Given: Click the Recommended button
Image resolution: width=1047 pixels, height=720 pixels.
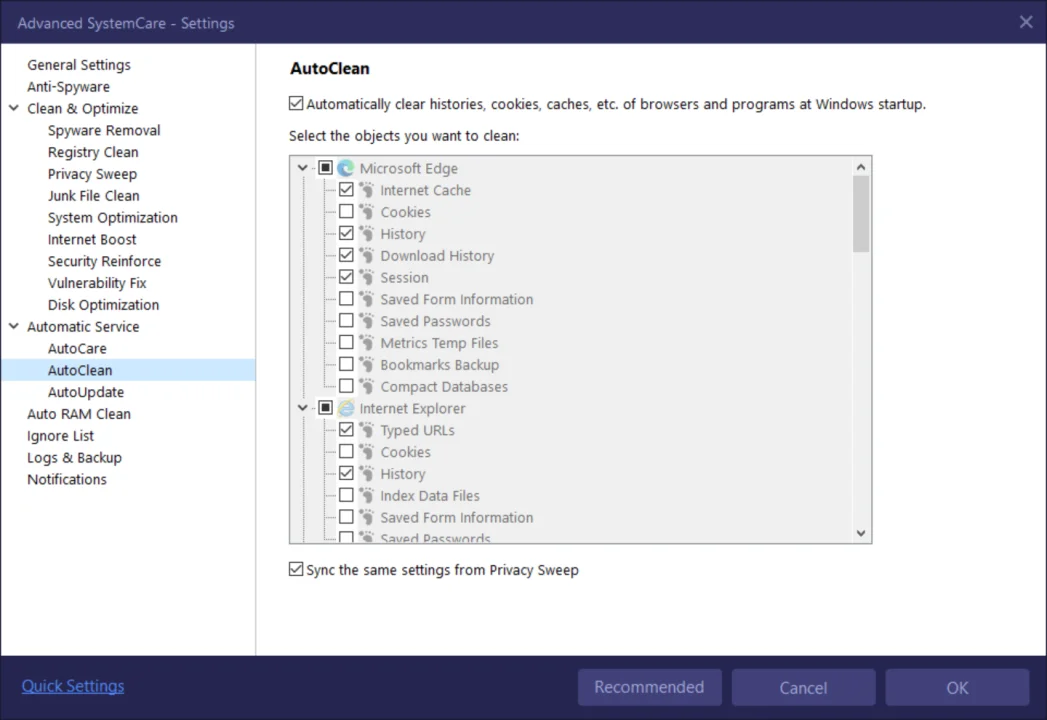Looking at the screenshot, I should click(649, 687).
